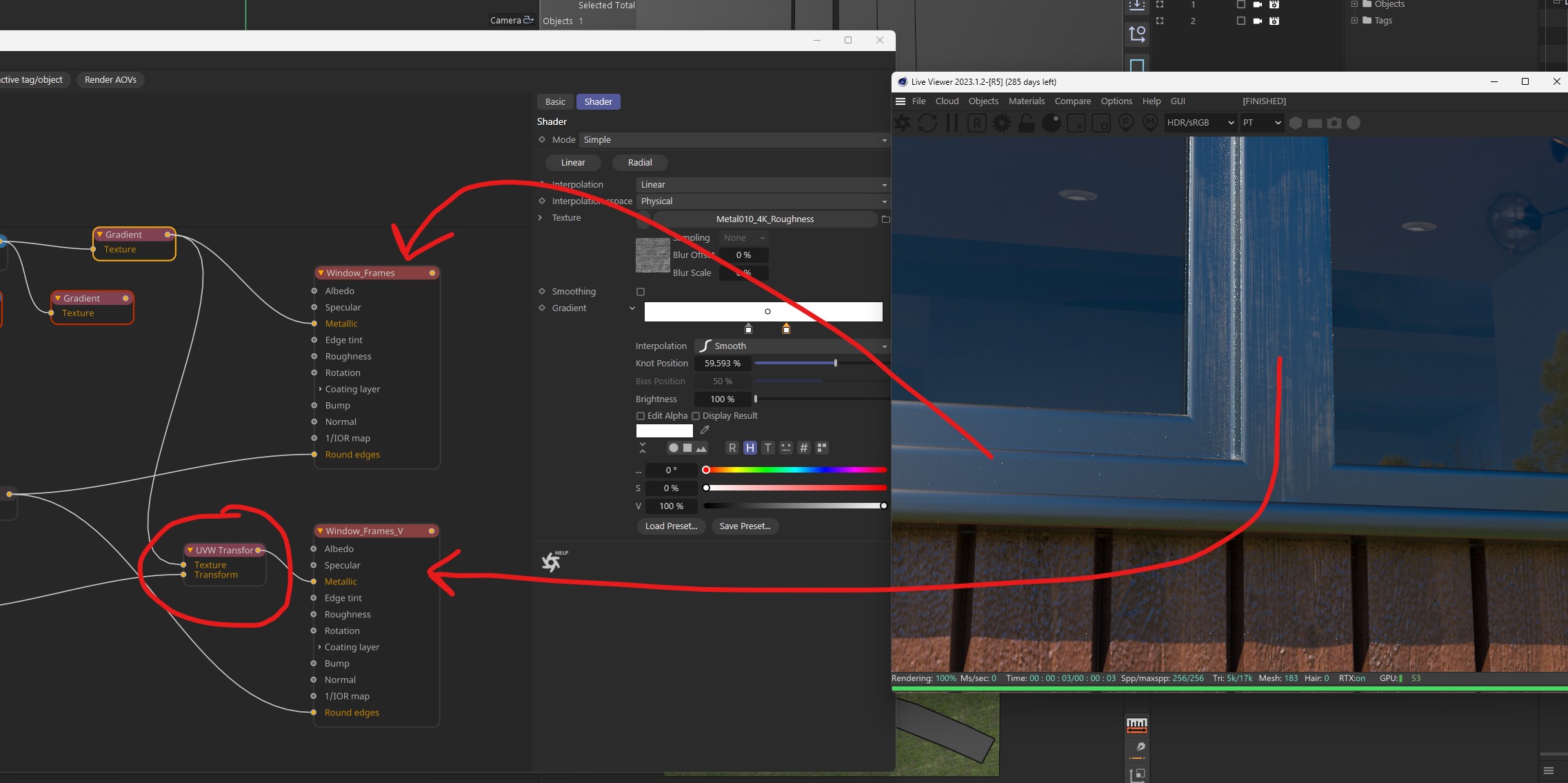Click the material picker M pin icon
1568x783 pixels.
pyautogui.click(x=1150, y=123)
